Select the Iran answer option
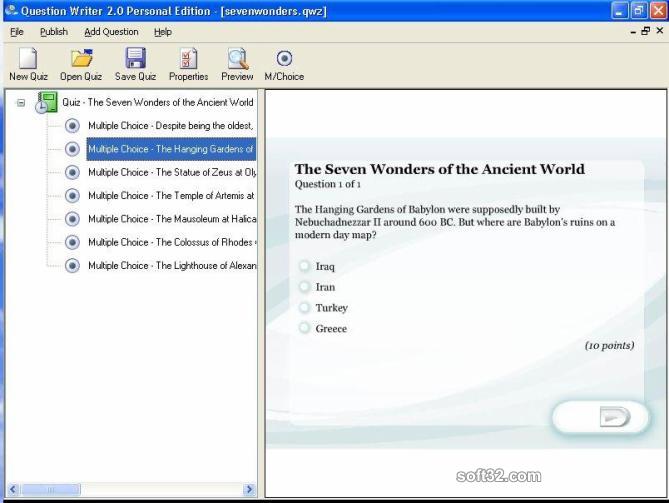The height and width of the screenshot is (503, 669). [x=304, y=287]
